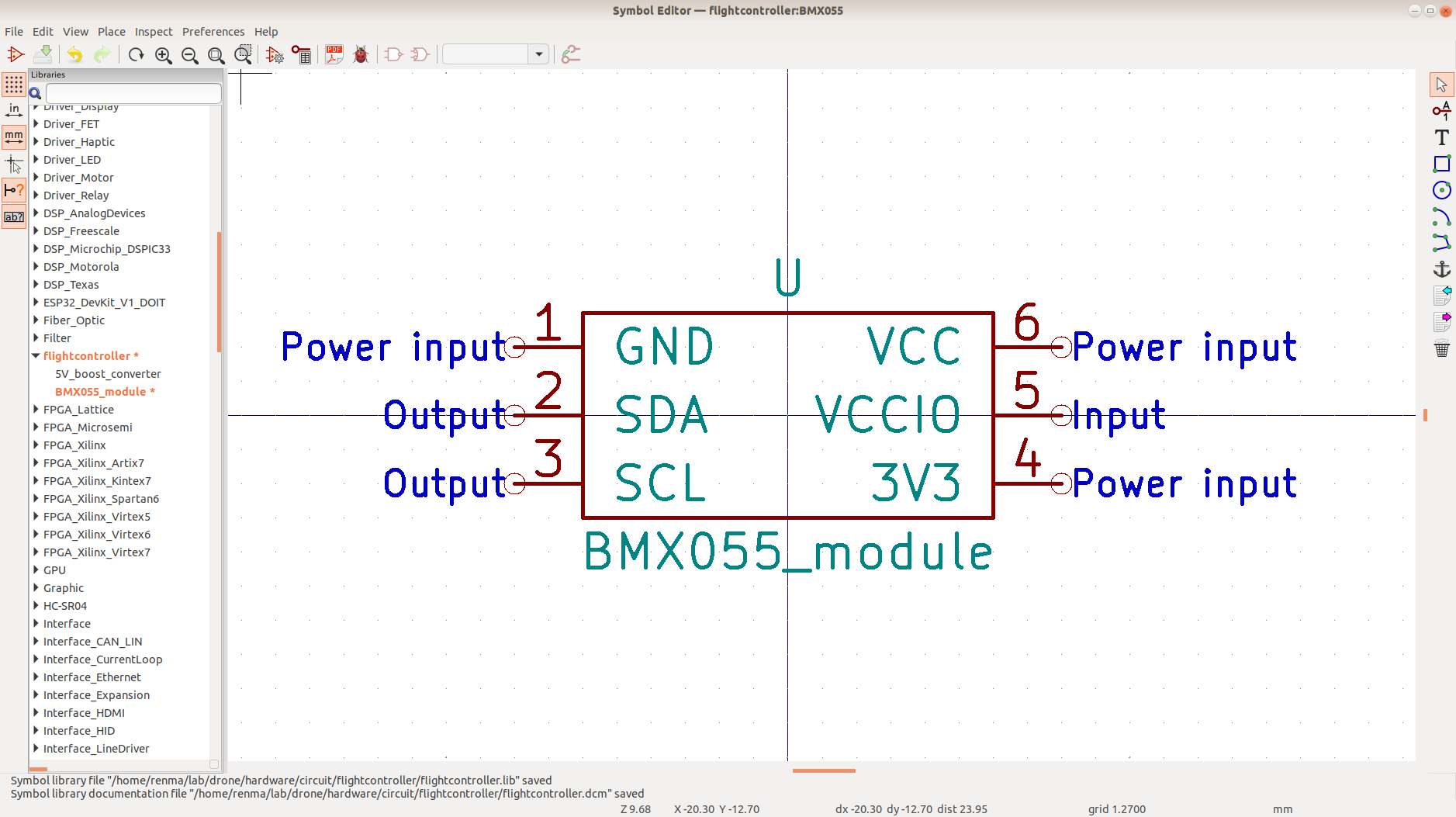Save all library changes icon
Viewport: 1456px width, 817px height.
(x=43, y=54)
